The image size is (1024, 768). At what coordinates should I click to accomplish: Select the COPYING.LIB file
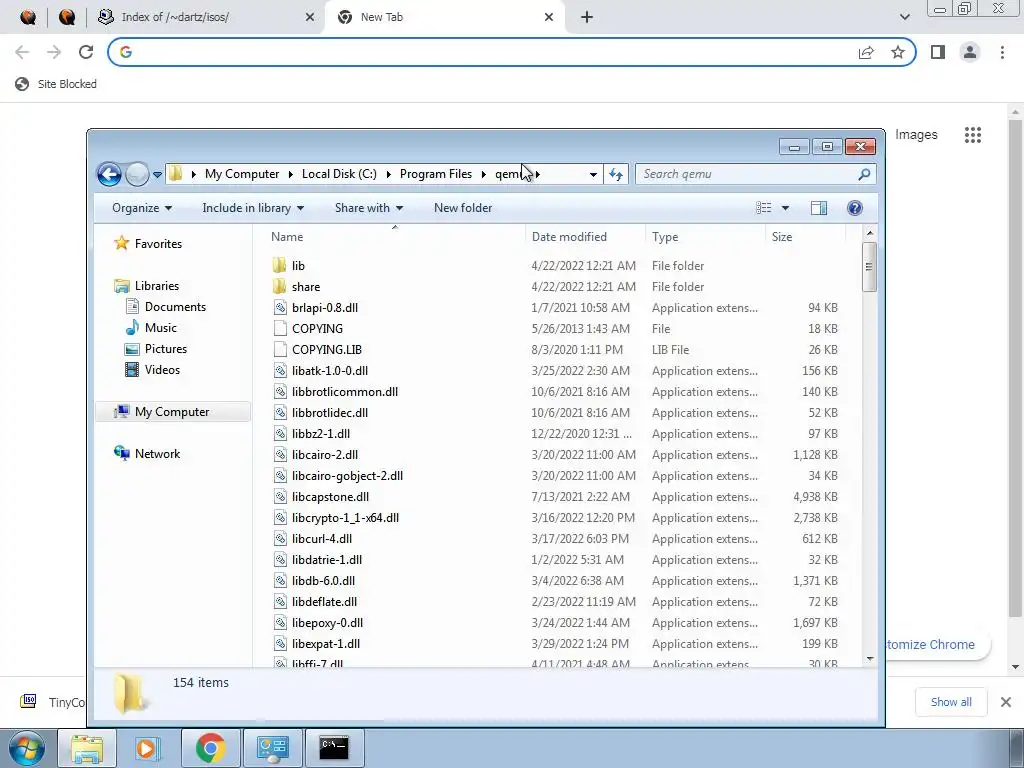327,349
